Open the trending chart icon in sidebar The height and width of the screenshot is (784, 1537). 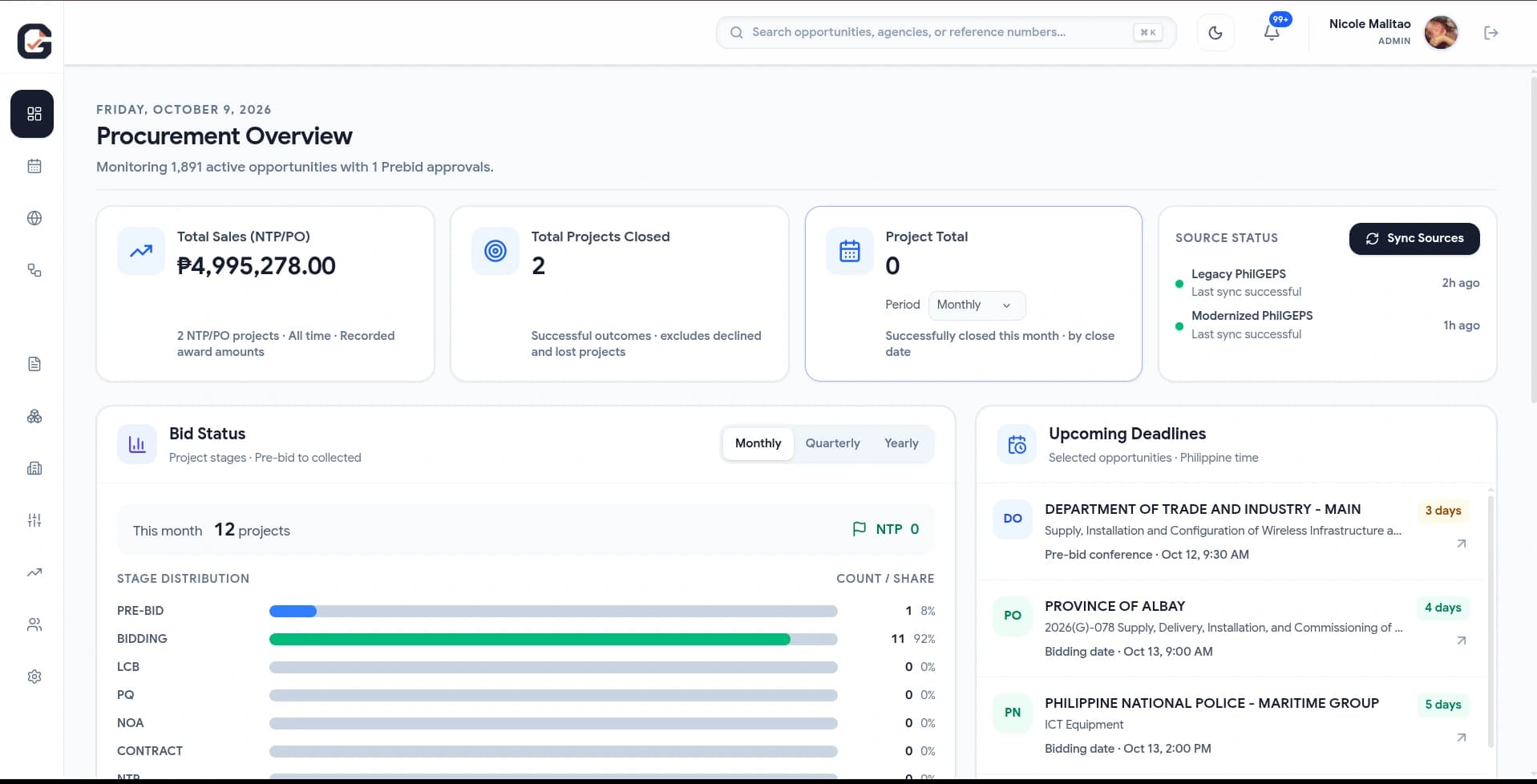pos(34,572)
